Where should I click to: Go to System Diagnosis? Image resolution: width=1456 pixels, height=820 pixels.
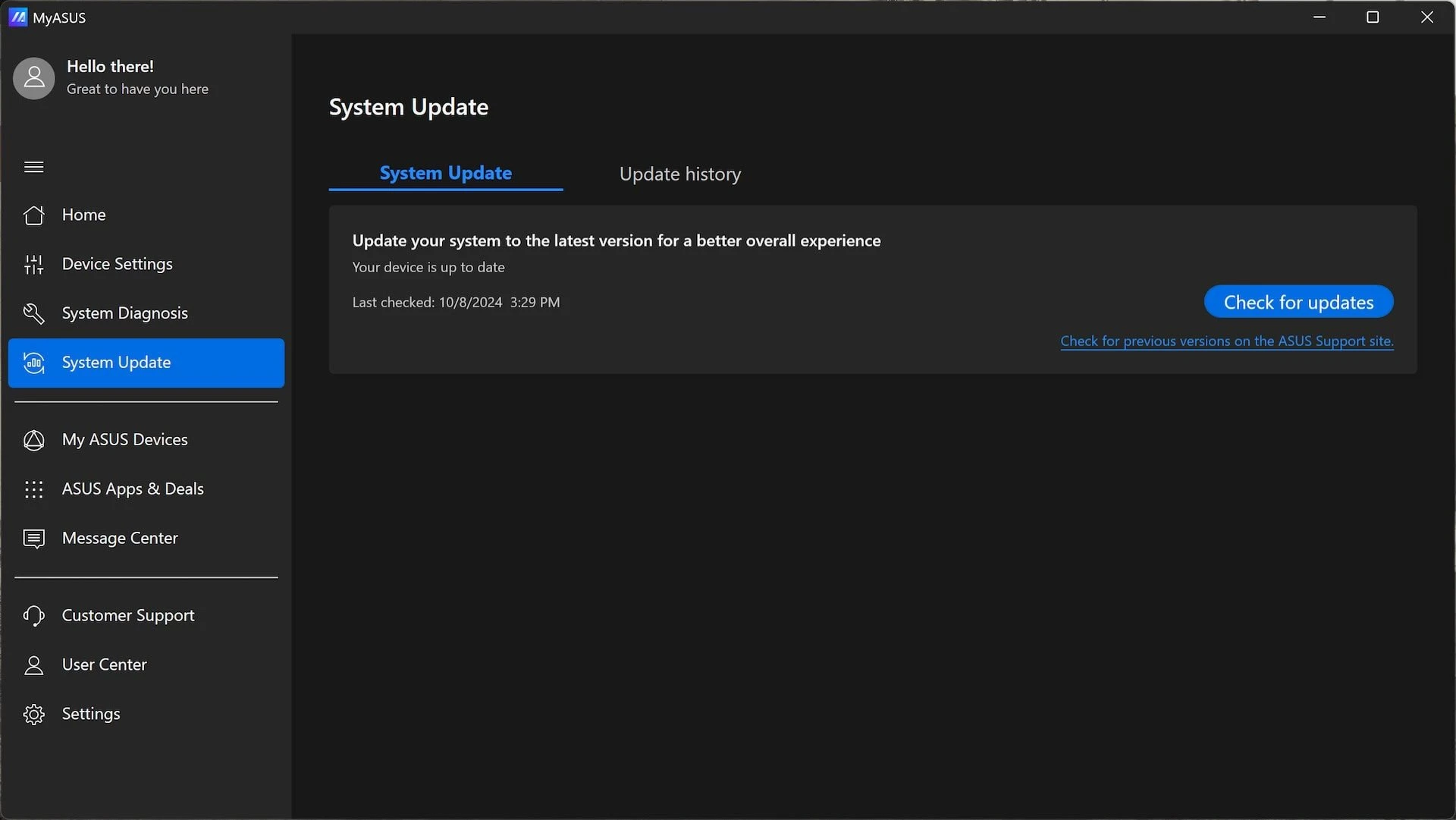(x=146, y=313)
